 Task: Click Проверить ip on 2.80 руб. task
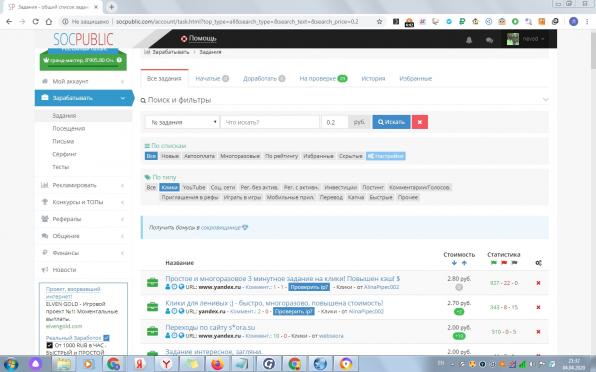tap(309, 287)
